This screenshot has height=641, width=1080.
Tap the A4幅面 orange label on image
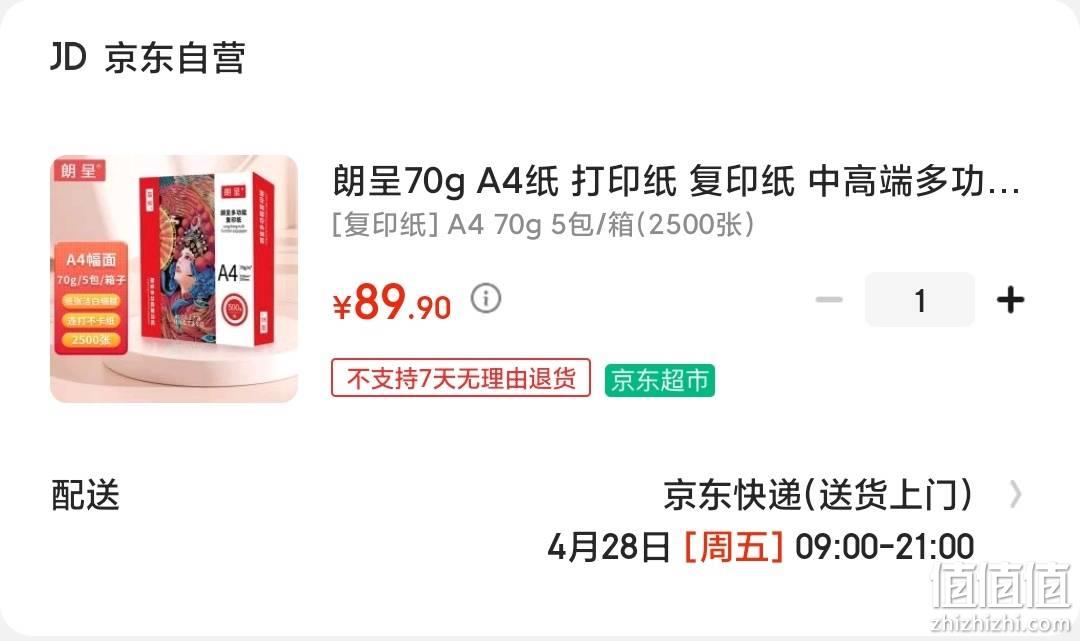tap(91, 260)
